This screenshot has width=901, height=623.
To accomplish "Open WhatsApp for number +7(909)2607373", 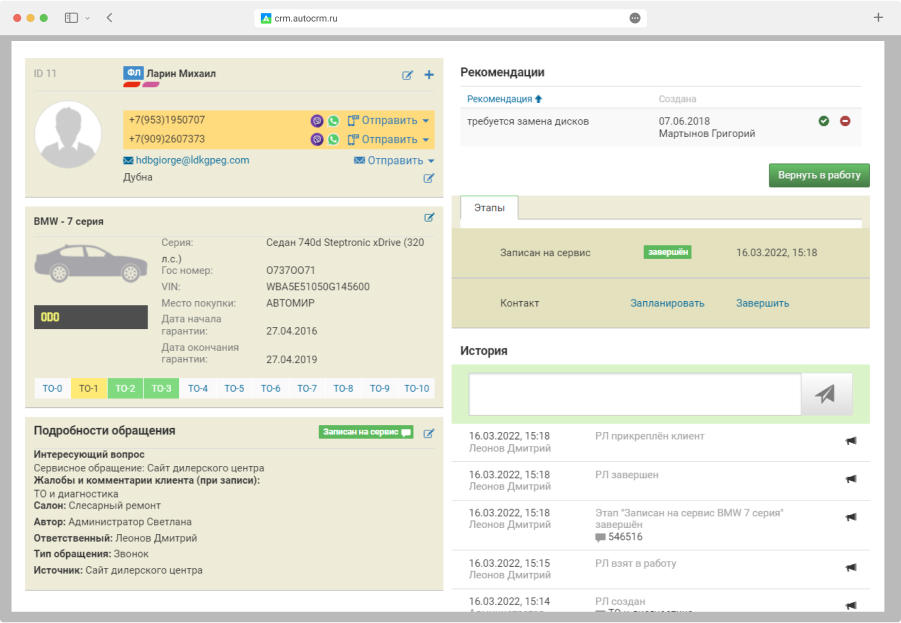I will pos(334,140).
